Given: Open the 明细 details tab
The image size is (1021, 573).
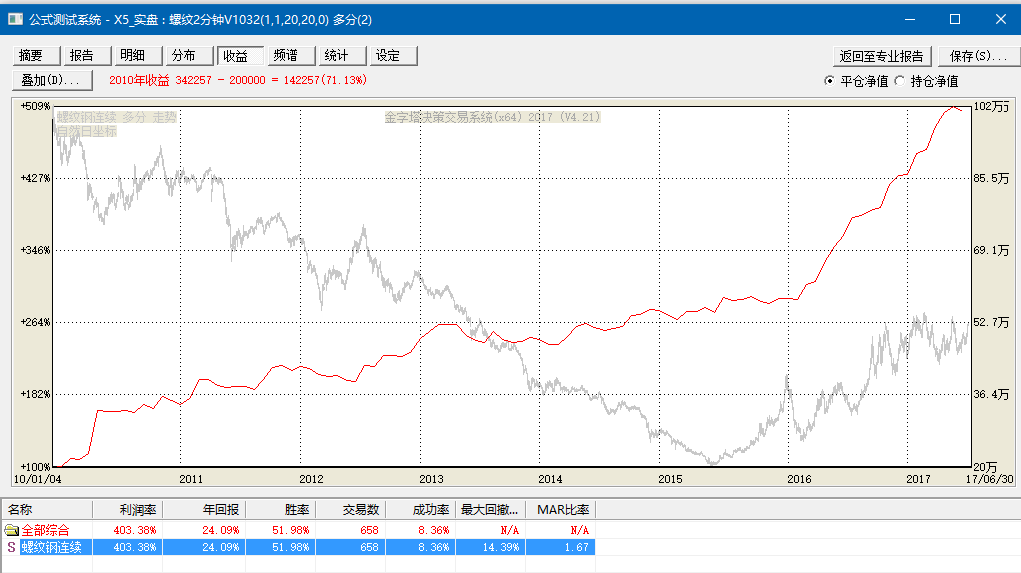Looking at the screenshot, I should point(138,56).
